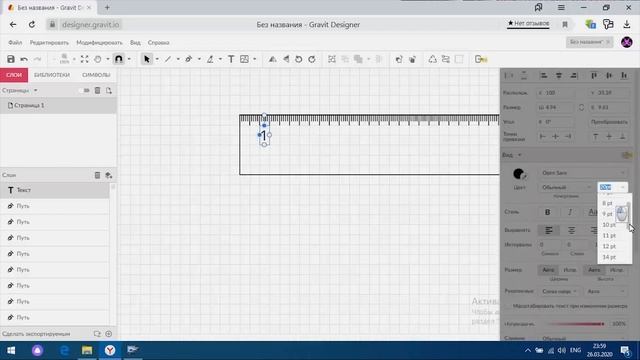Click the number 1 text on canvas

pyautogui.click(x=264, y=135)
